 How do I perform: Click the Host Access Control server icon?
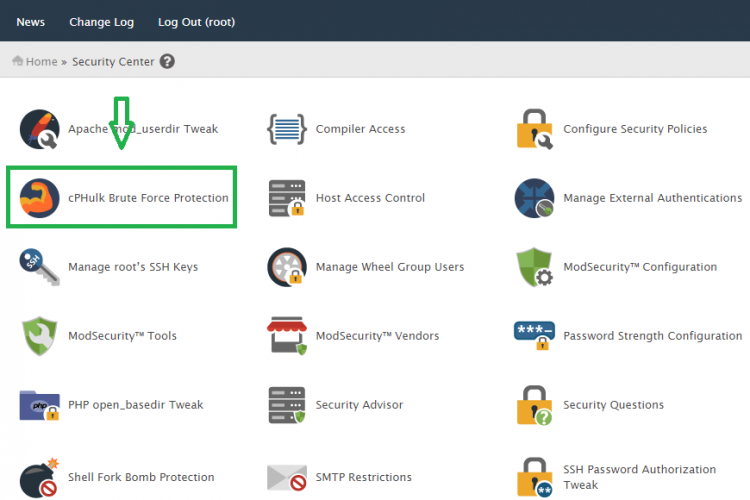[287, 198]
